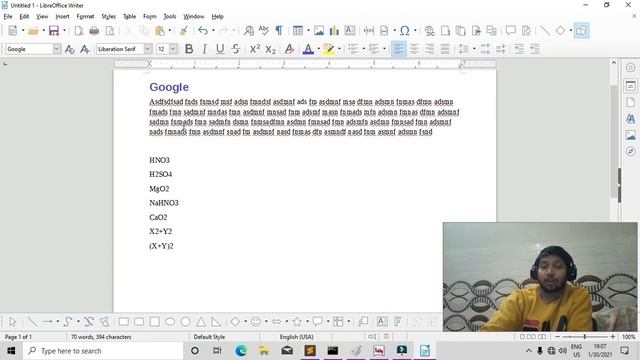Viewport: 640px width, 360px height.
Task: Toggle Underline formatting
Action: [220, 49]
